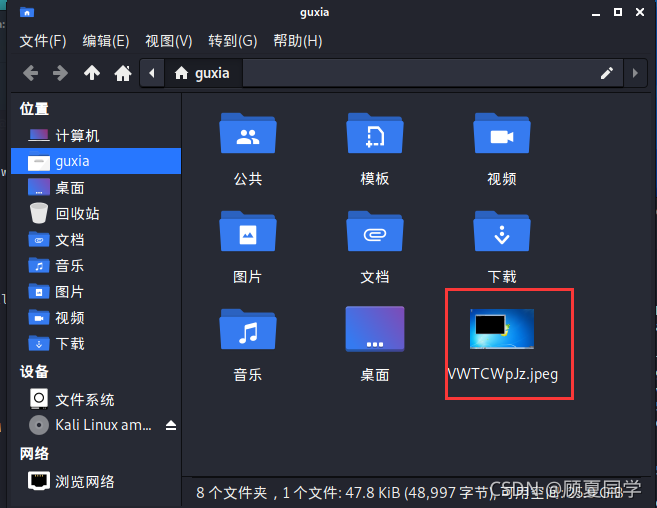
Task: Select 下载 in the sidebar
Action: (x=96, y=344)
